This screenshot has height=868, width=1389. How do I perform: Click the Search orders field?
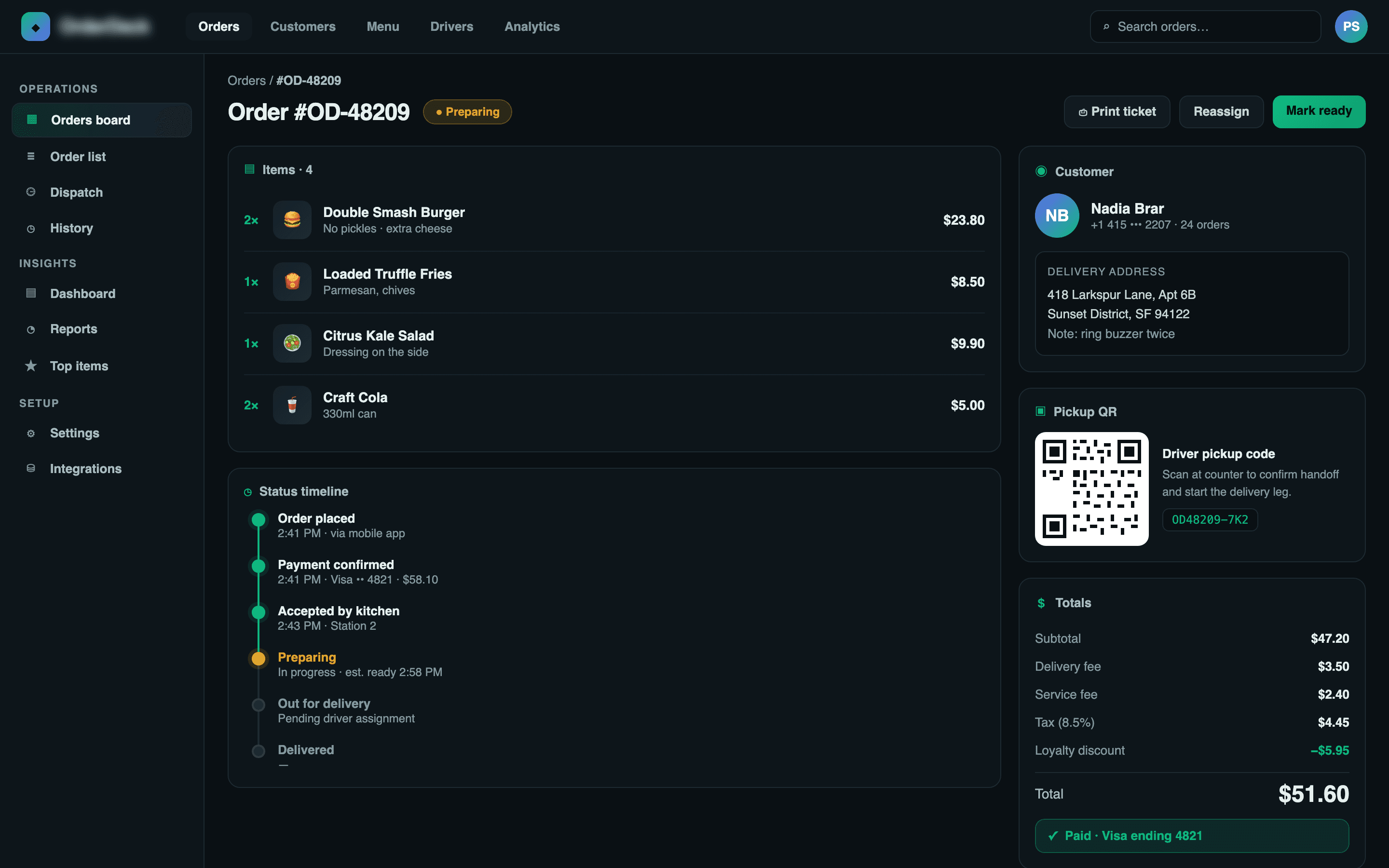click(x=1205, y=27)
